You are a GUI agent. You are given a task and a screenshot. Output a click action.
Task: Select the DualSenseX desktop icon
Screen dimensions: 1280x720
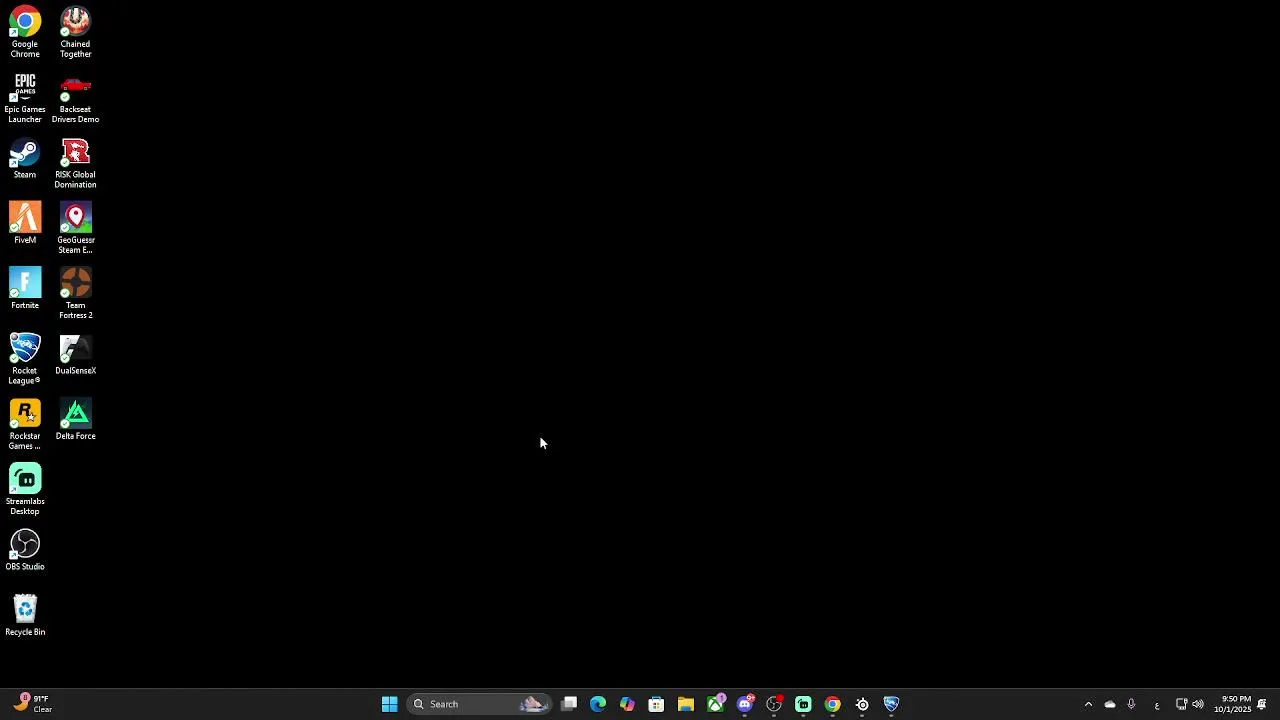[x=75, y=354]
